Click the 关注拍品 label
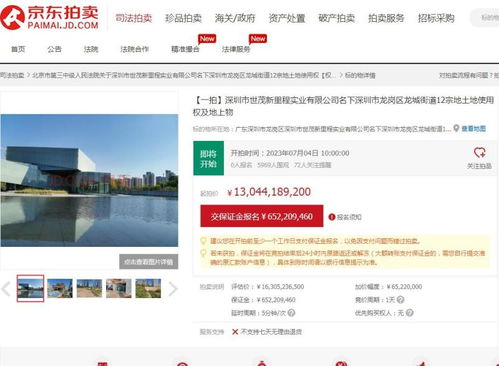499x366 pixels. coord(479,166)
